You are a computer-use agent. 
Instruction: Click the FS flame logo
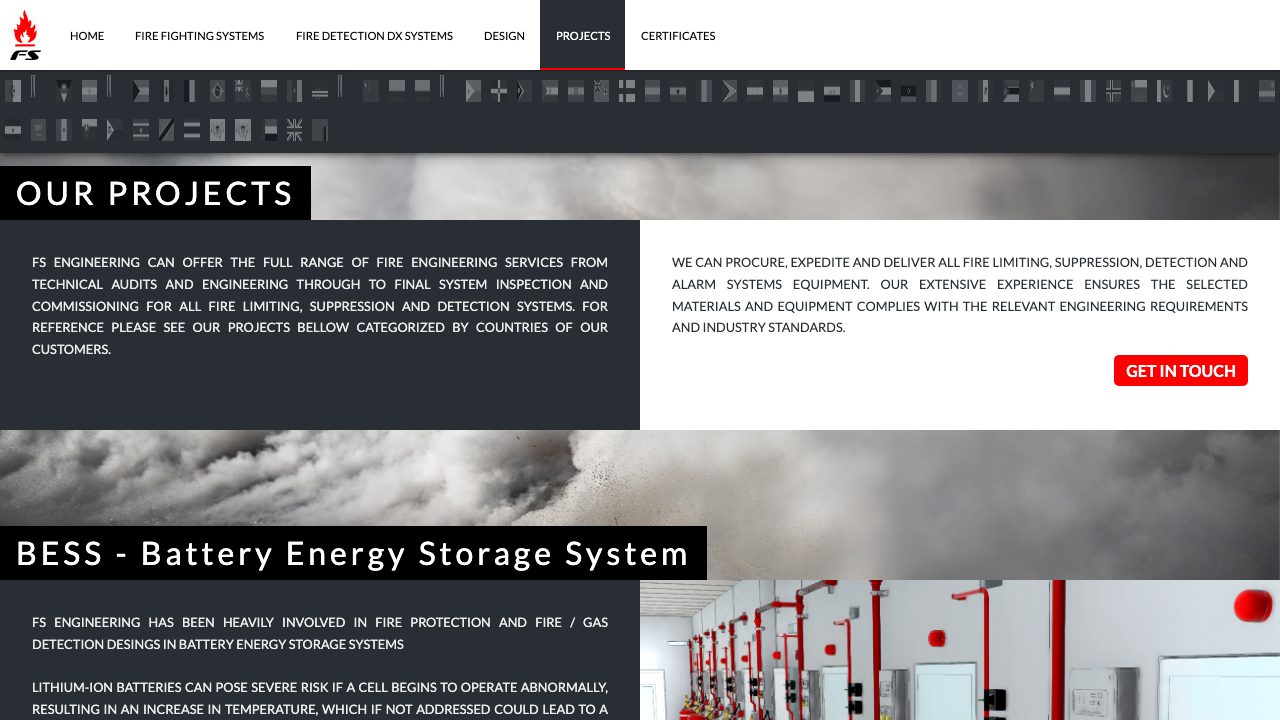tap(25, 35)
